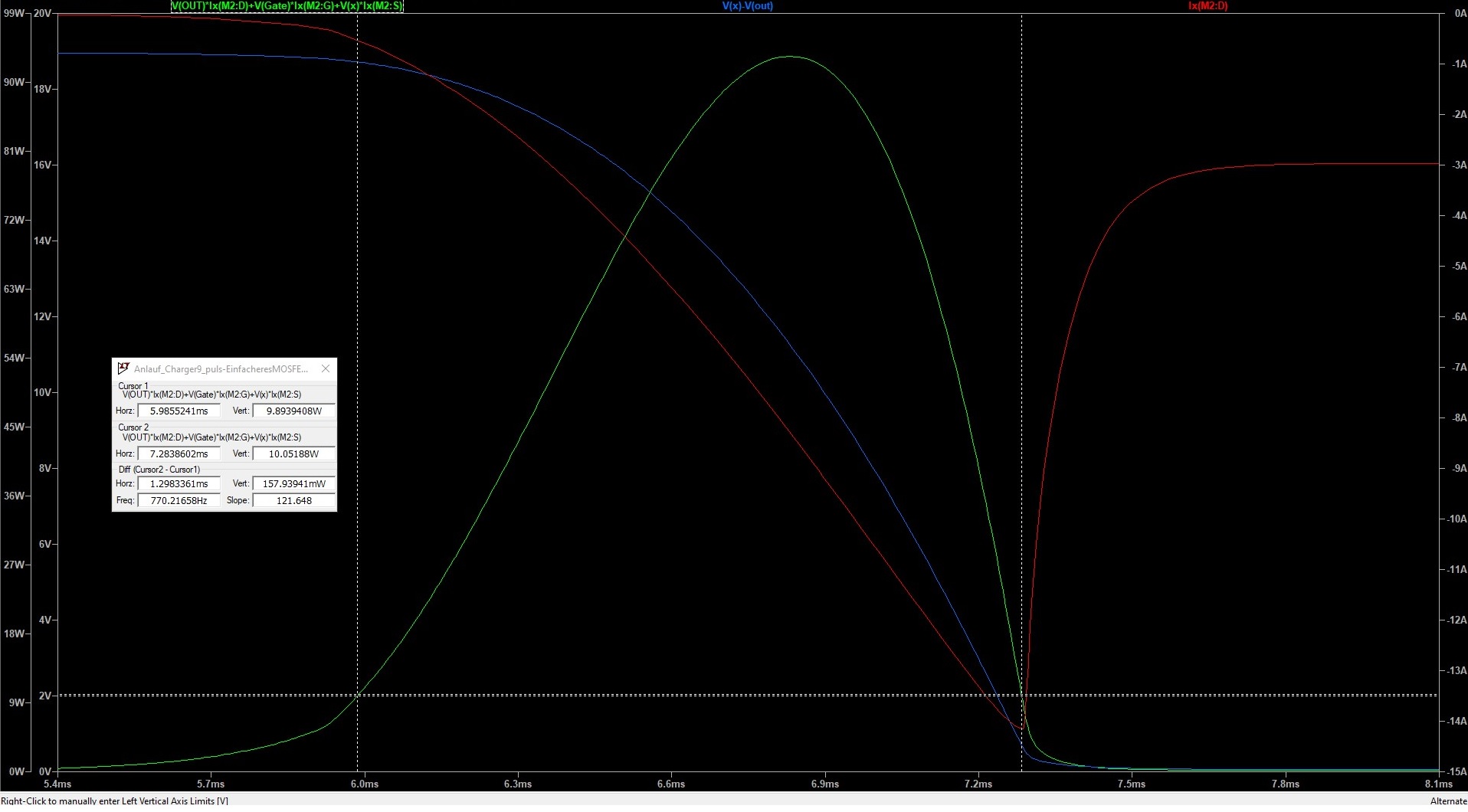The height and width of the screenshot is (812, 1468).
Task: Click the LTspice icon in cursor dialog title
Action: 123,368
